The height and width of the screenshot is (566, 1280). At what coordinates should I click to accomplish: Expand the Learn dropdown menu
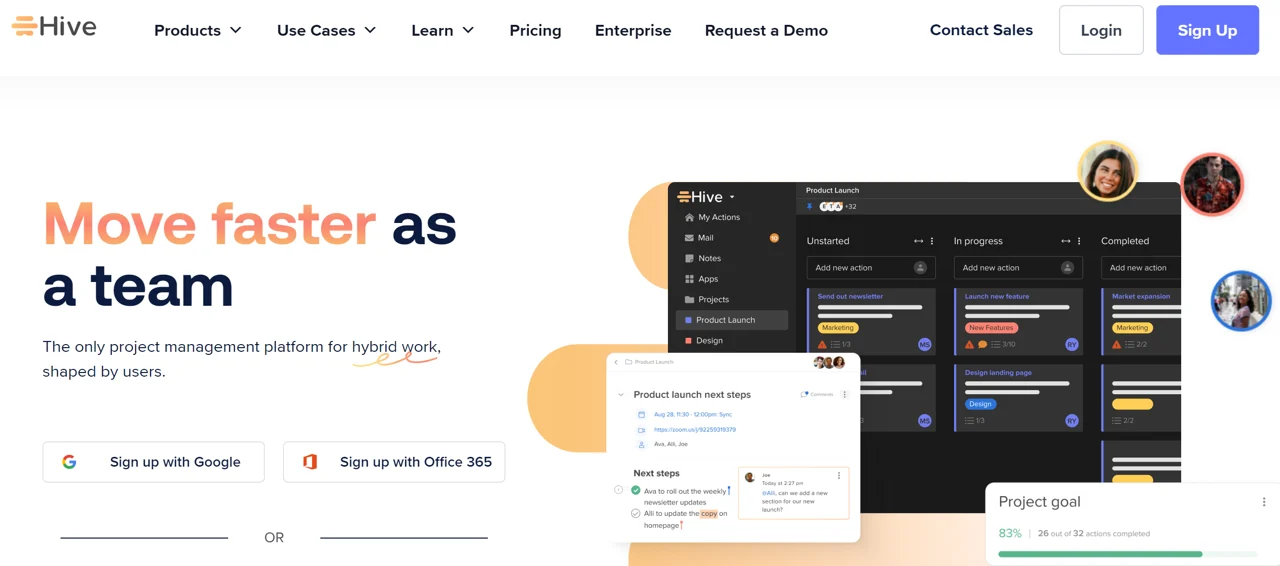(x=443, y=30)
